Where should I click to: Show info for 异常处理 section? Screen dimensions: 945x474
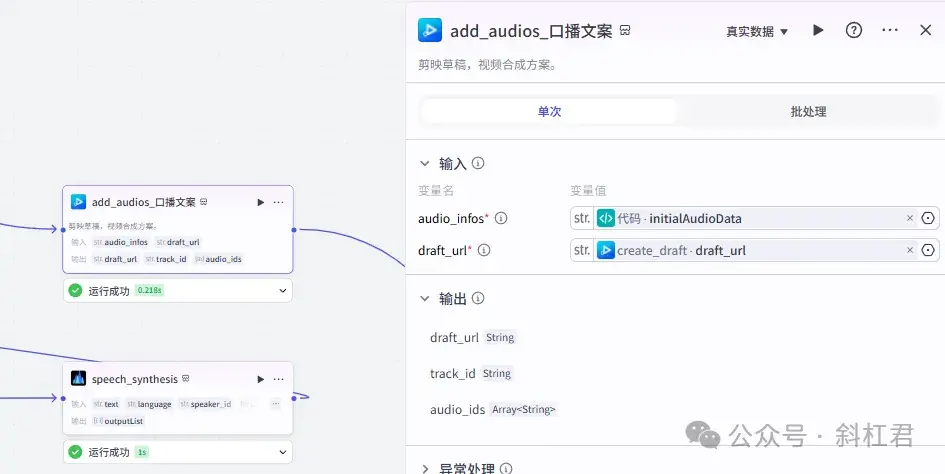point(506,469)
